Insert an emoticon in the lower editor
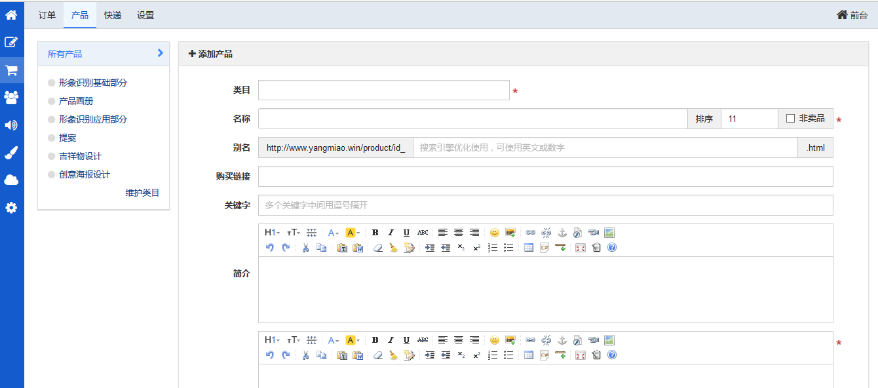Viewport: 878px width, 388px height. (x=494, y=340)
